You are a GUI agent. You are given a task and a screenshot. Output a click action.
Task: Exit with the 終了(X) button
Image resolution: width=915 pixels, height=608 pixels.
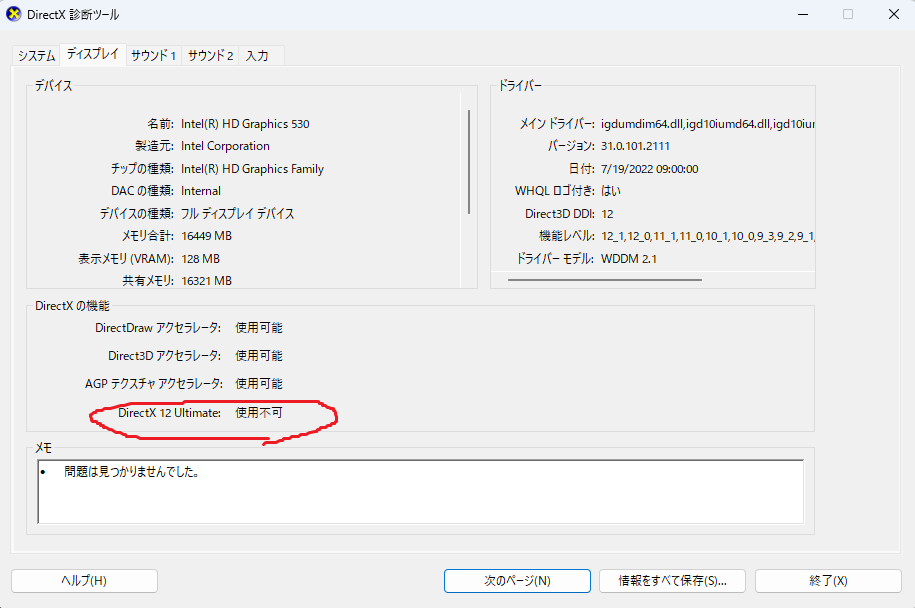click(x=828, y=581)
